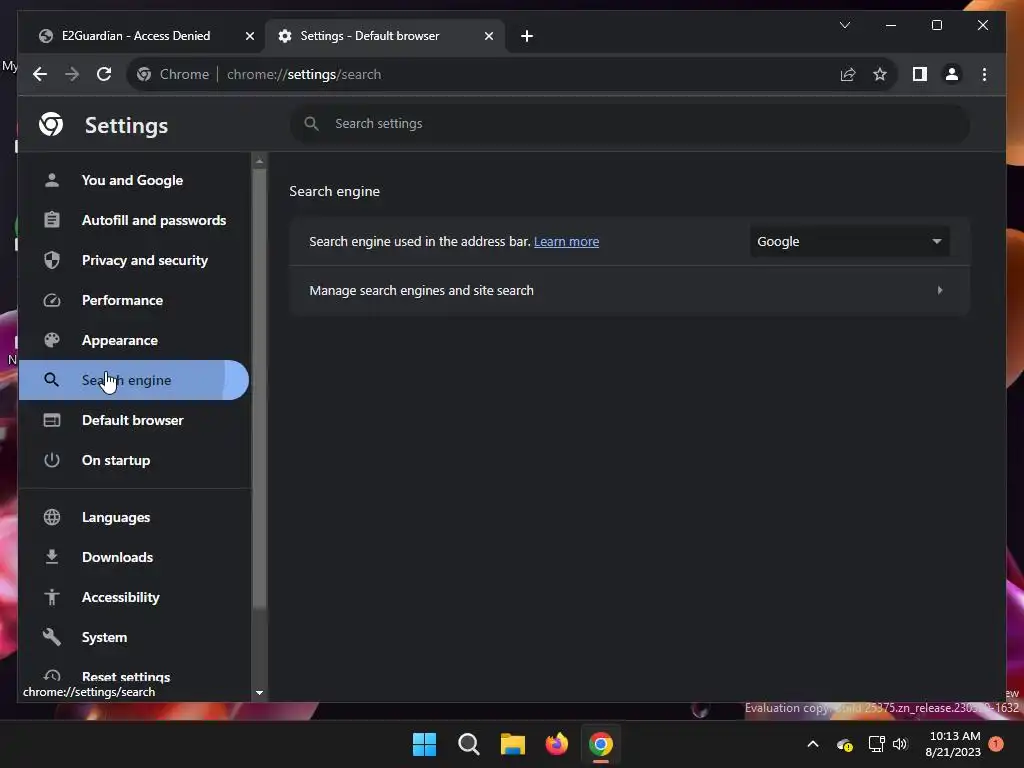Click the download arrow icon for Downloads

52,557
